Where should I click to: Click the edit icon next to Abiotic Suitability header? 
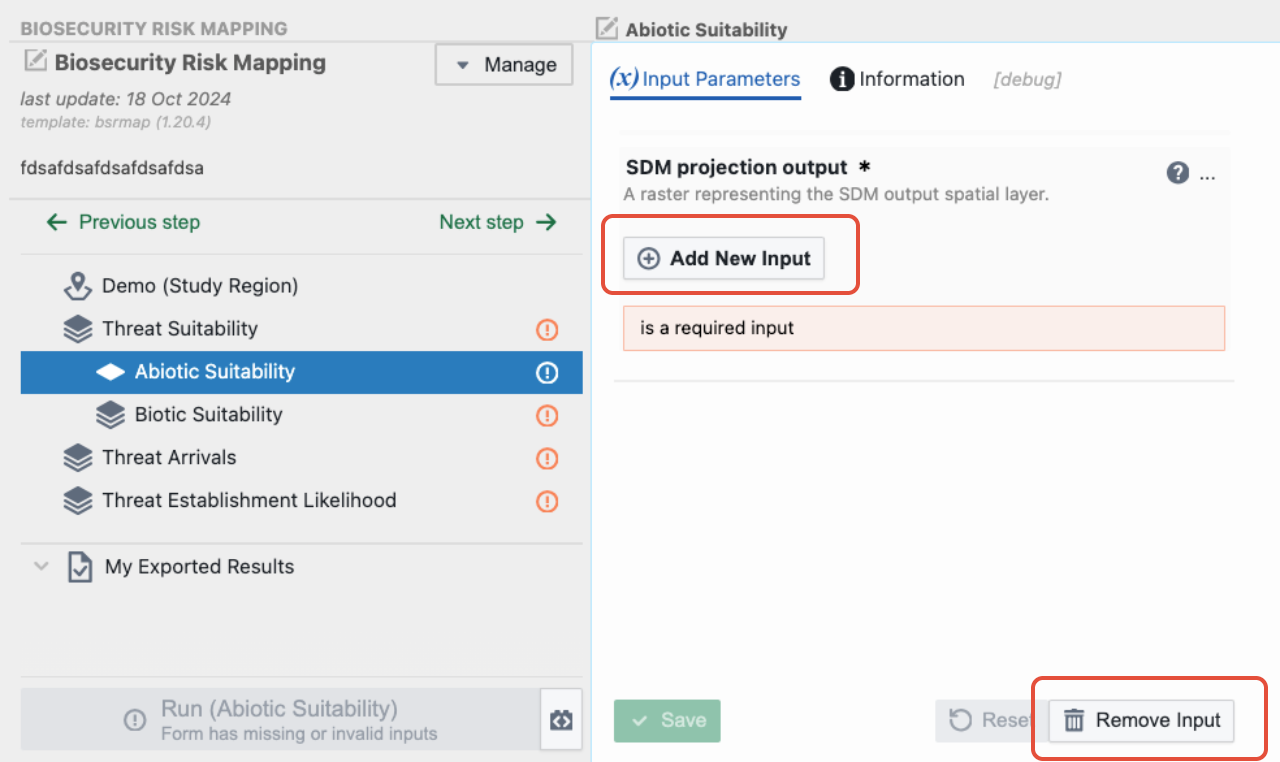[x=606, y=28]
